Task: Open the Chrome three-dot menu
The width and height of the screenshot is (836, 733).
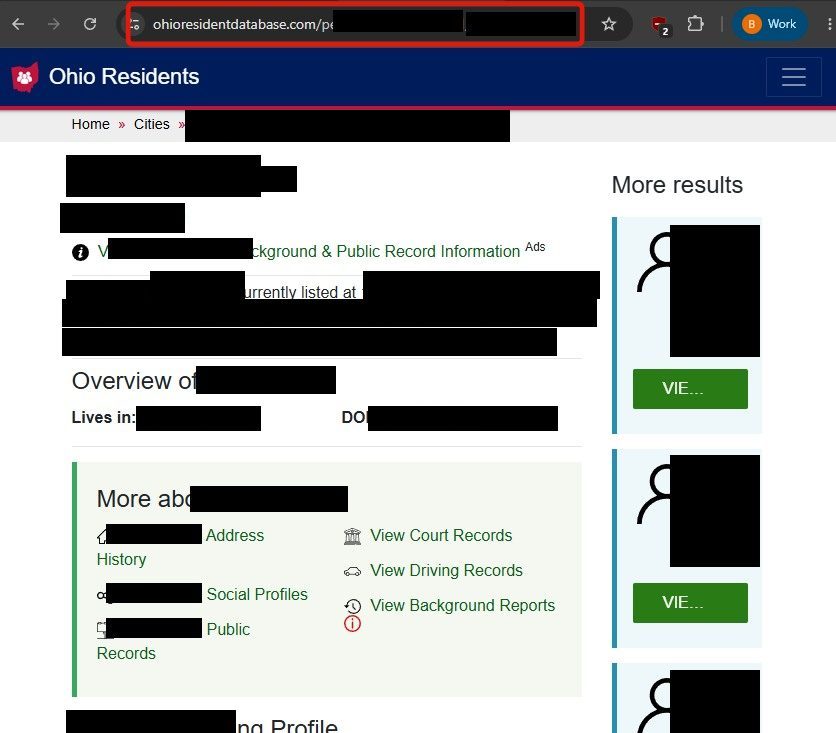Action: coord(829,24)
